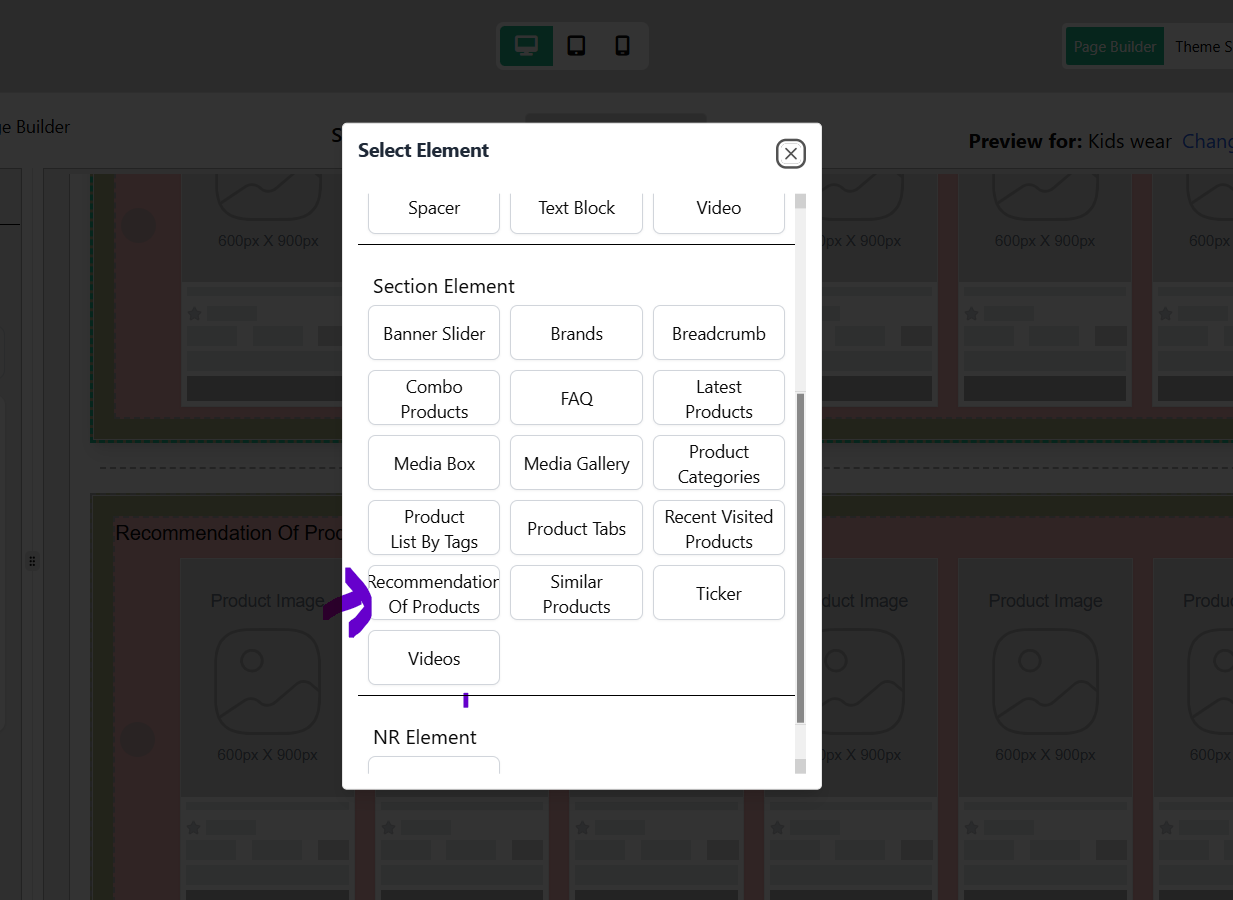Switch to desktop preview icon

pos(527,46)
